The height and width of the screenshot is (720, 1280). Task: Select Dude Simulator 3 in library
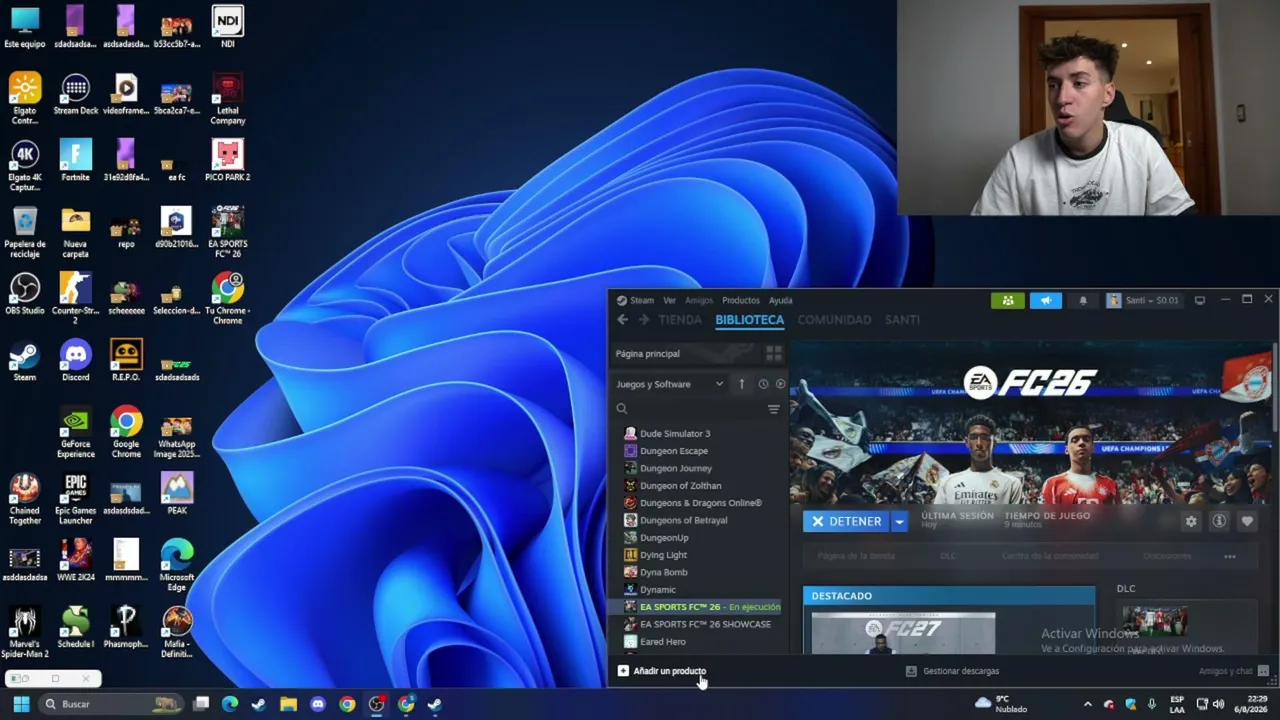coord(675,434)
